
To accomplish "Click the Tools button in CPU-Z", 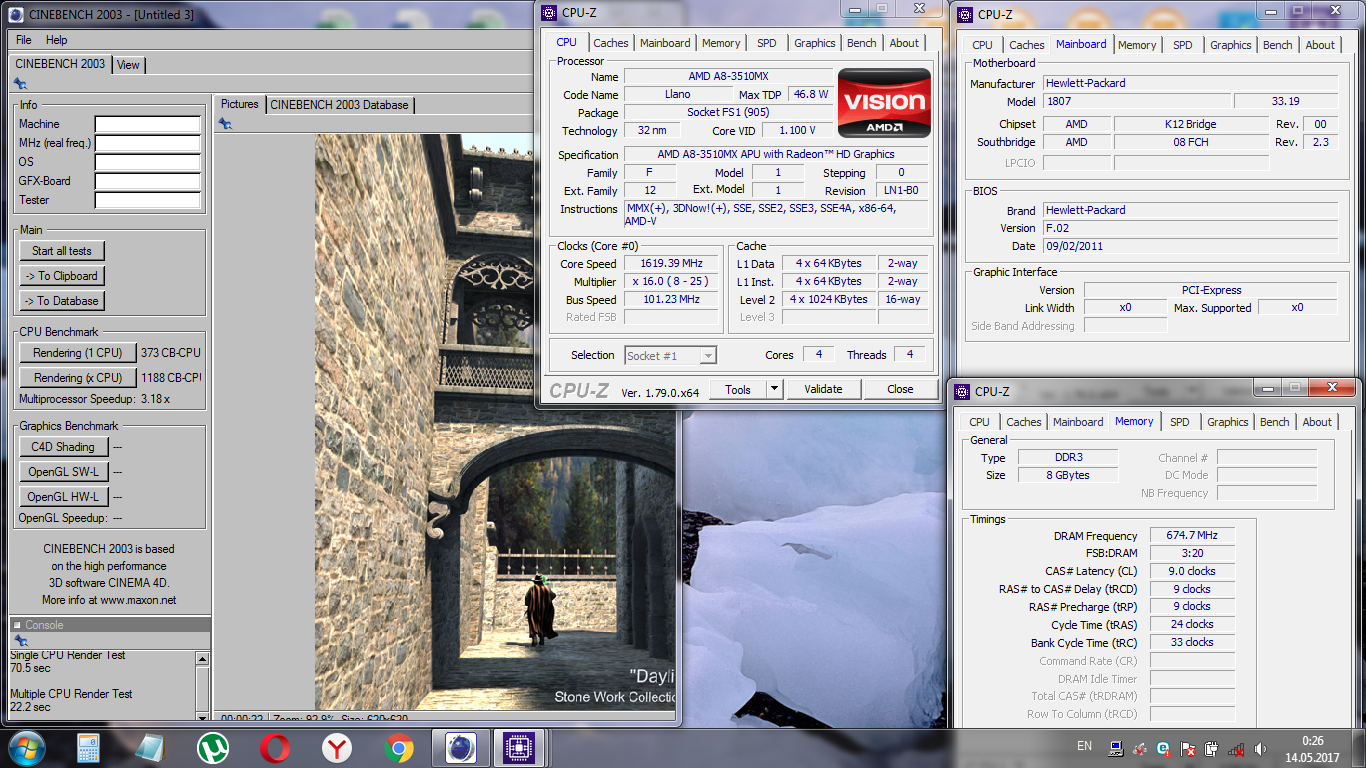I will [x=738, y=389].
